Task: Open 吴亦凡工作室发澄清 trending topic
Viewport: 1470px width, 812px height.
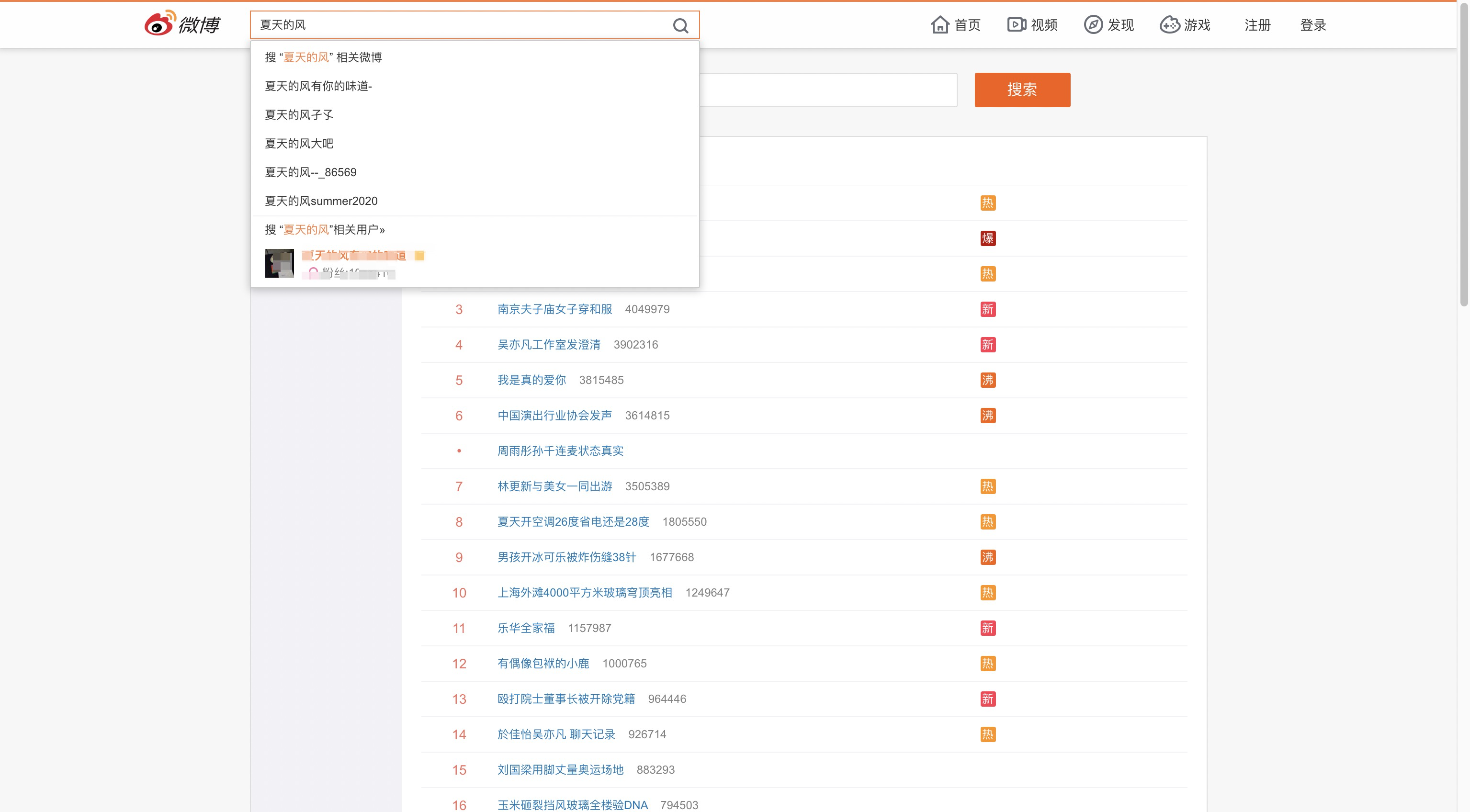Action: click(x=548, y=345)
